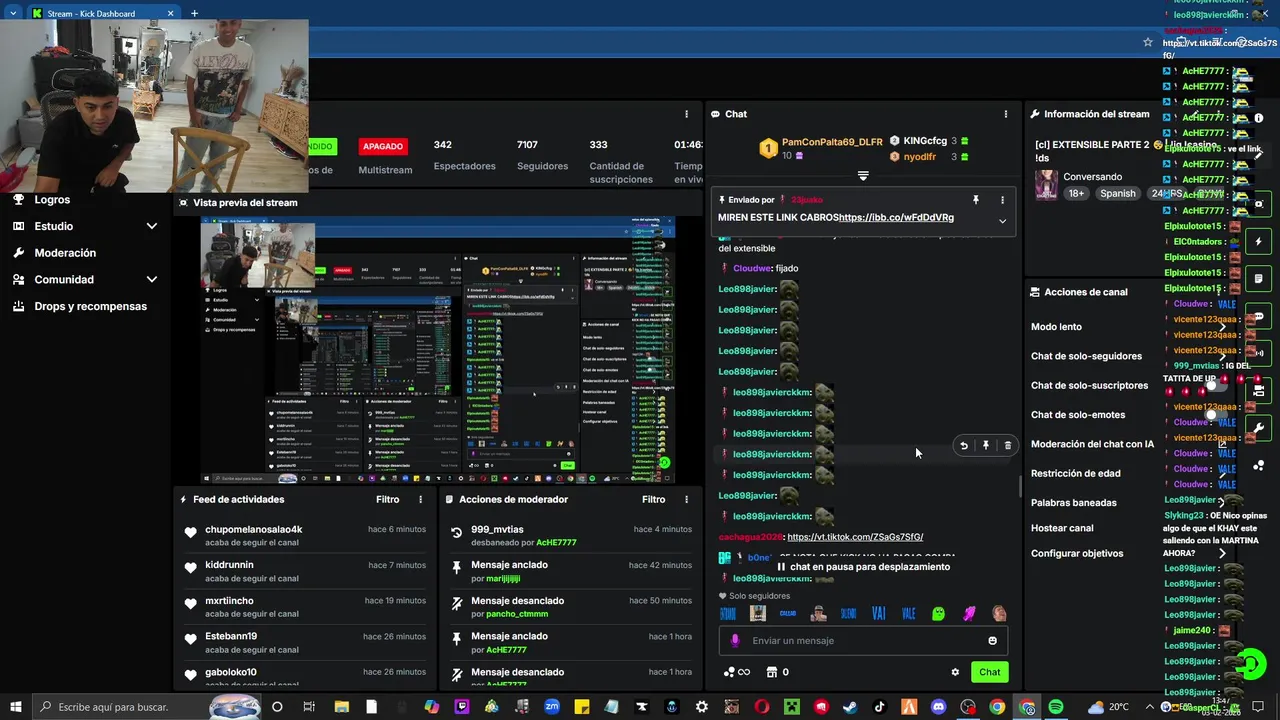Image resolution: width=1280 pixels, height=720 pixels.
Task: Click the stream preview thumbnail
Action: (438, 350)
